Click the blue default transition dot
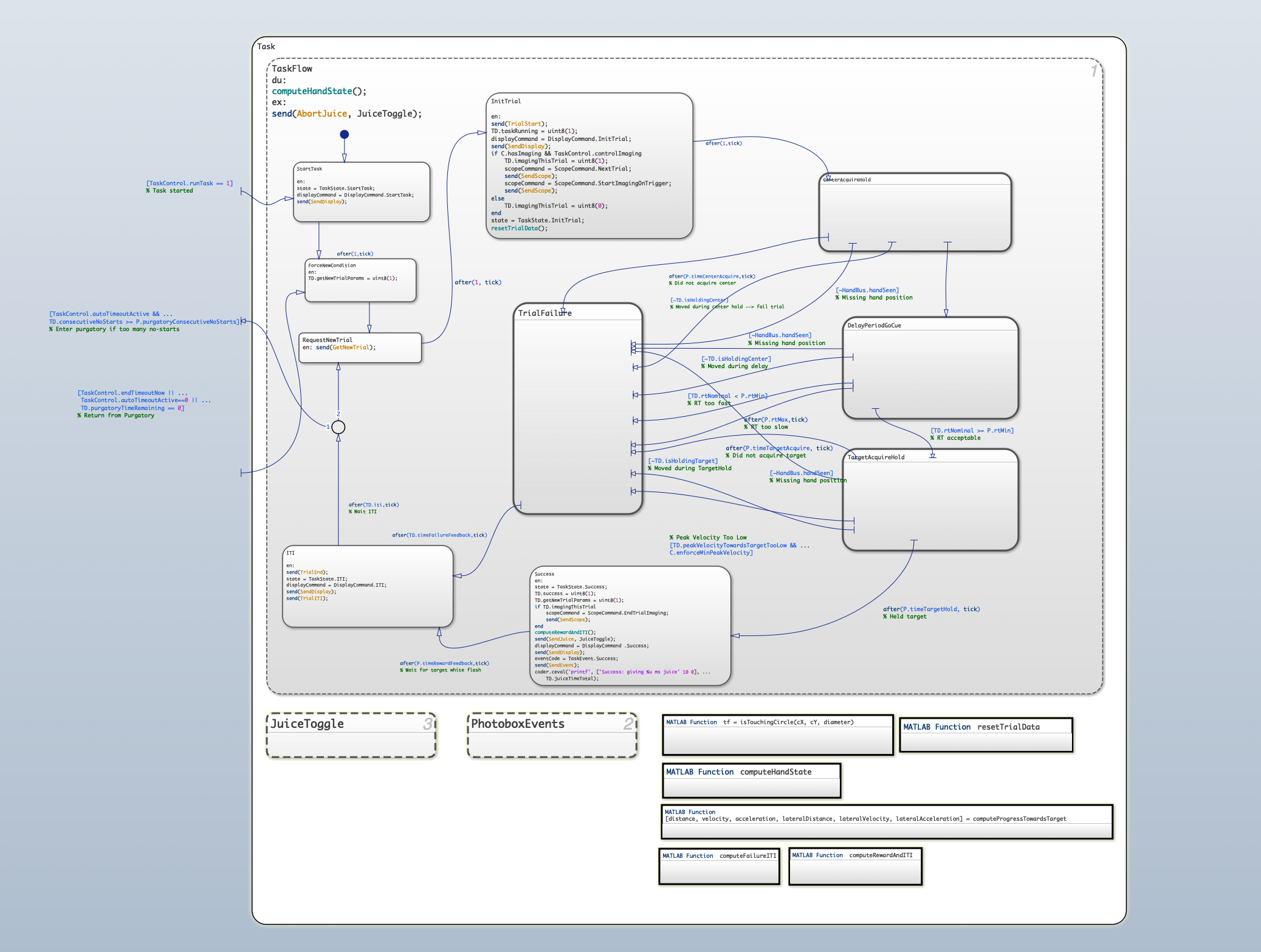The image size is (1261, 952). (344, 134)
